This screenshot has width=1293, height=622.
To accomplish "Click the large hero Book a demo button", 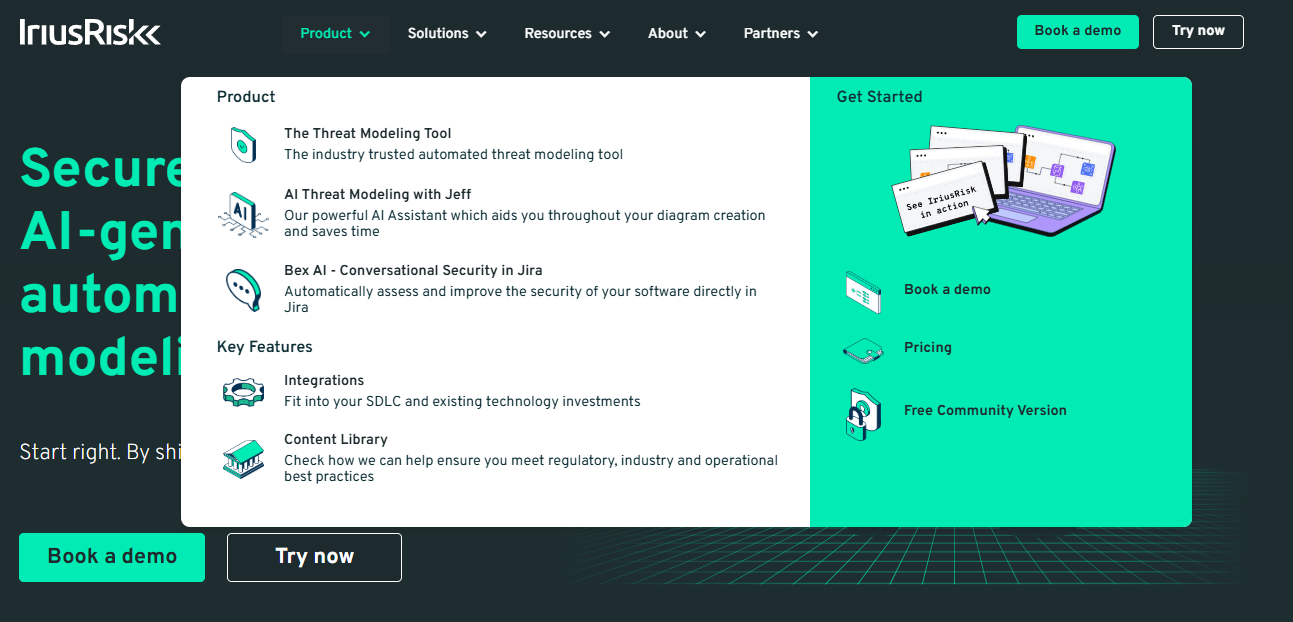I will pyautogui.click(x=112, y=557).
